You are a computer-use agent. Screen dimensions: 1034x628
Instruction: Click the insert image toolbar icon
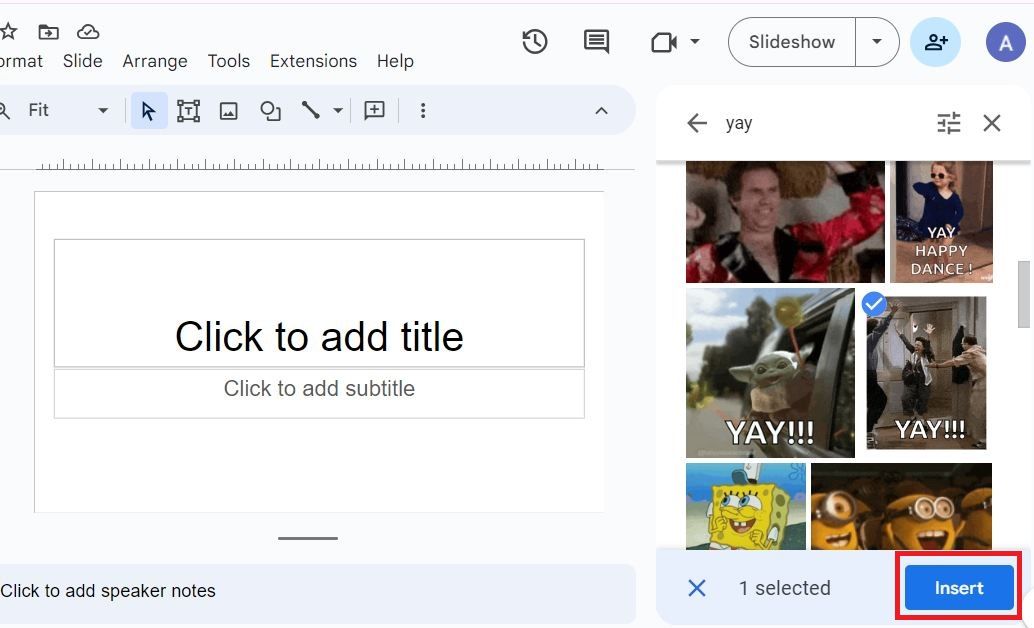(x=229, y=111)
